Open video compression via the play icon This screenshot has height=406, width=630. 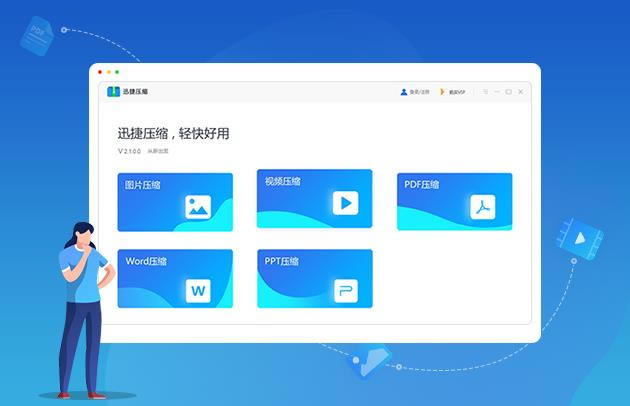click(345, 203)
